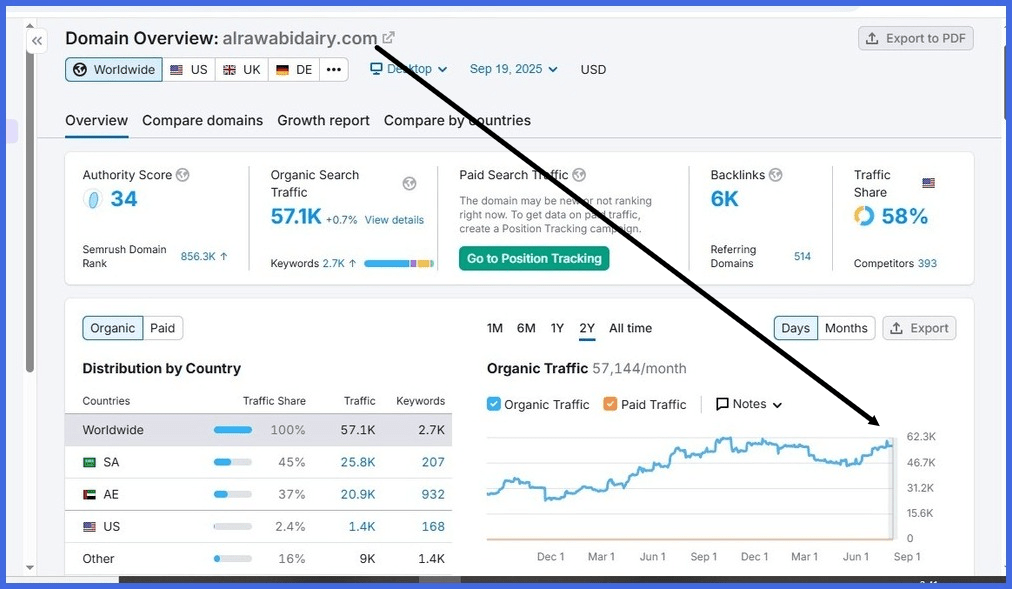This screenshot has width=1012, height=589.
Task: Open 57.1K organic traffic value
Action: [x=296, y=216]
